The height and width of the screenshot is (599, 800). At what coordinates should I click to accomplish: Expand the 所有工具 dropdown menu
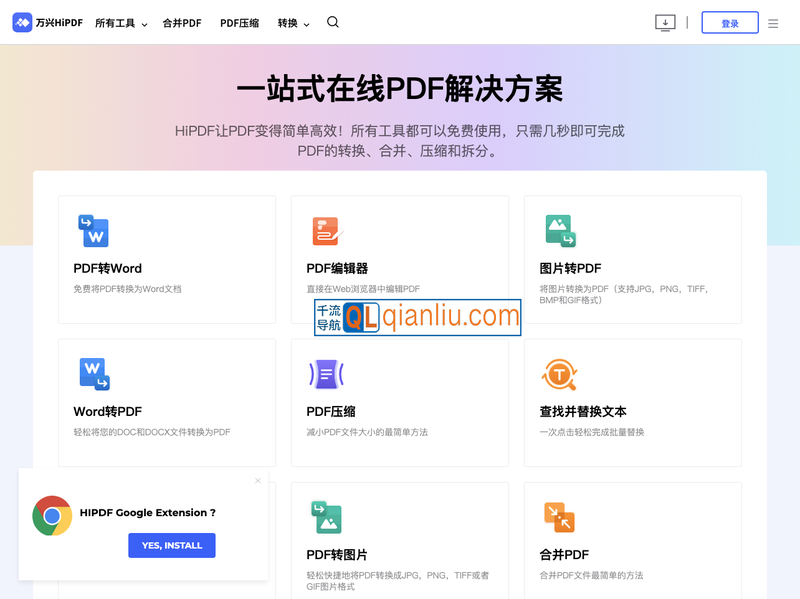[119, 22]
